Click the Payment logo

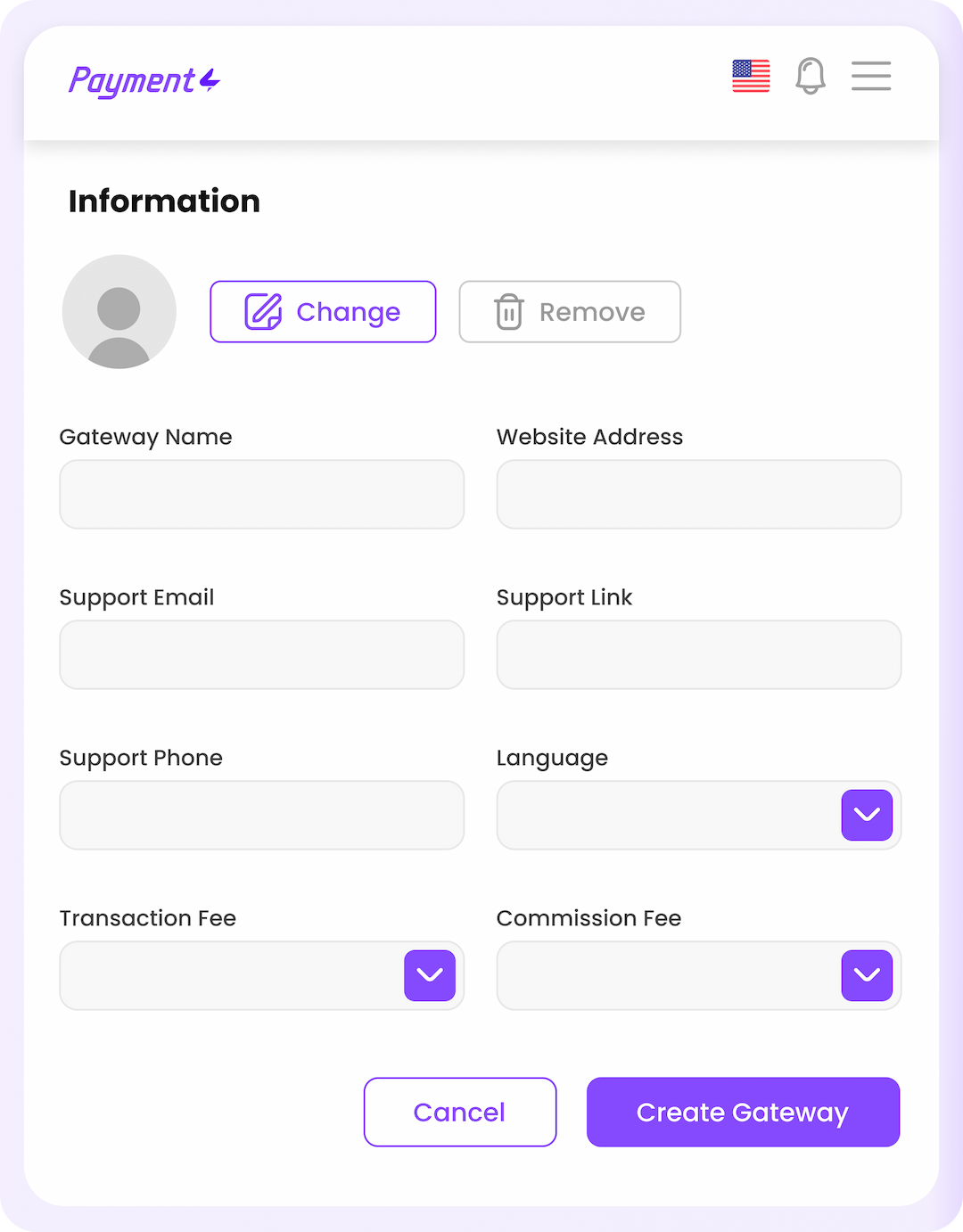[144, 80]
